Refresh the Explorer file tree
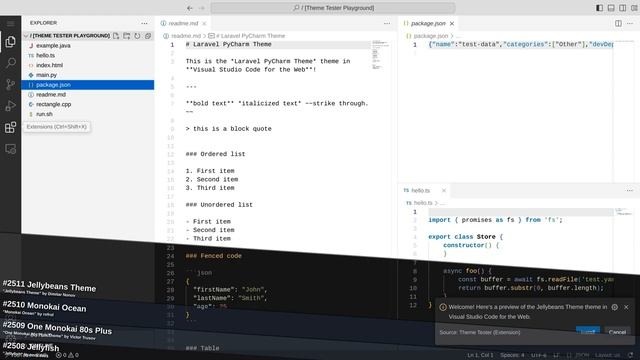Image resolution: width=640 pixels, height=360 pixels. 138,36
